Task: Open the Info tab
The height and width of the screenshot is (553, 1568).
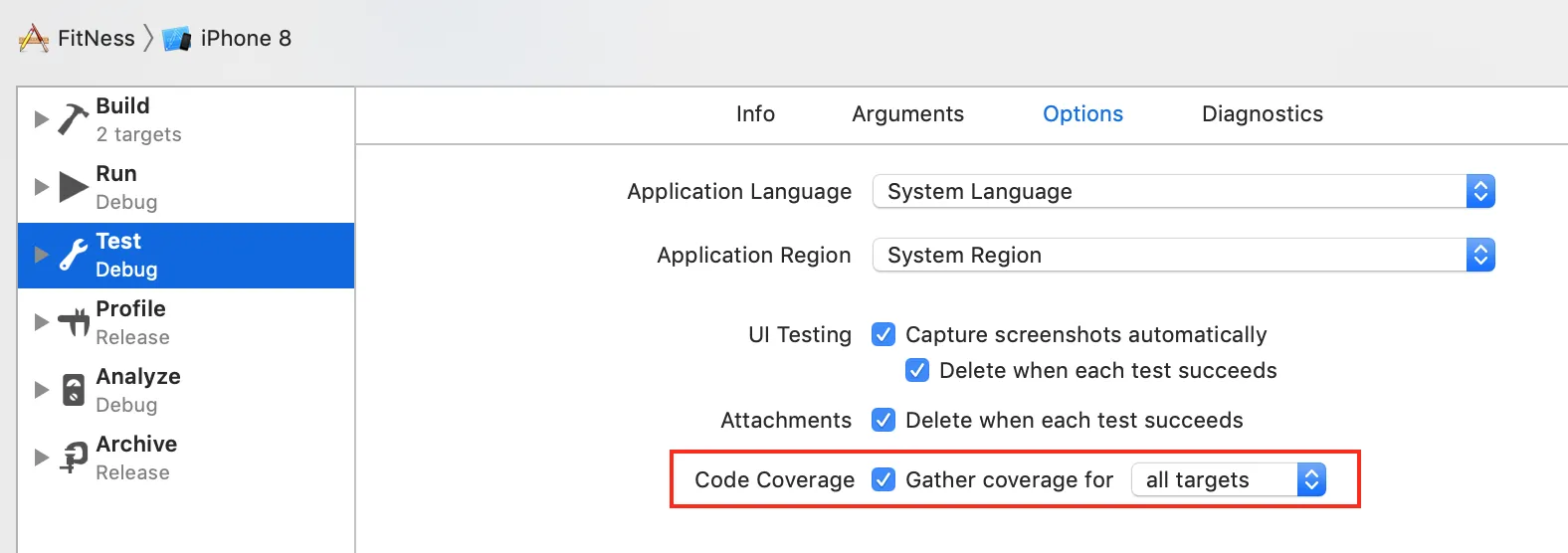Action: [x=755, y=114]
